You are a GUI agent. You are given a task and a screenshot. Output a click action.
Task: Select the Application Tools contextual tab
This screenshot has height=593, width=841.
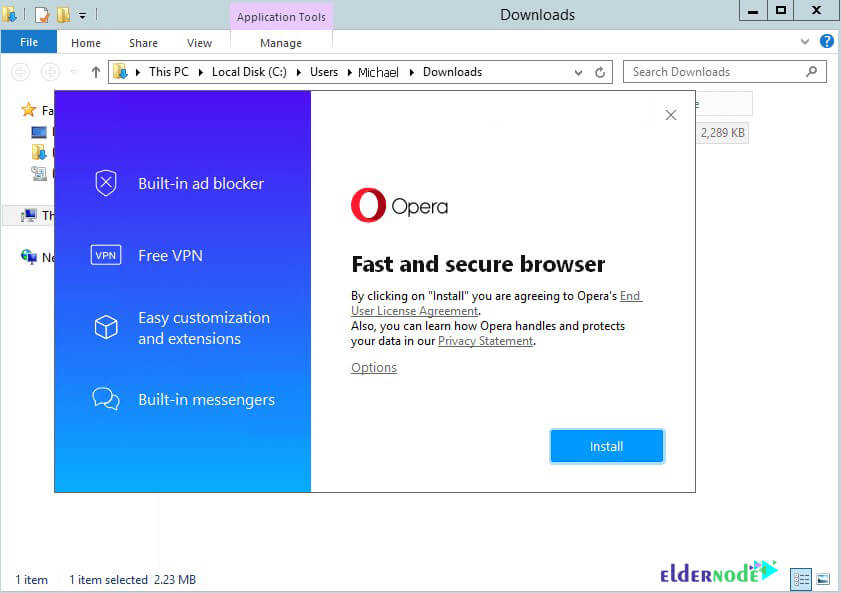(281, 17)
